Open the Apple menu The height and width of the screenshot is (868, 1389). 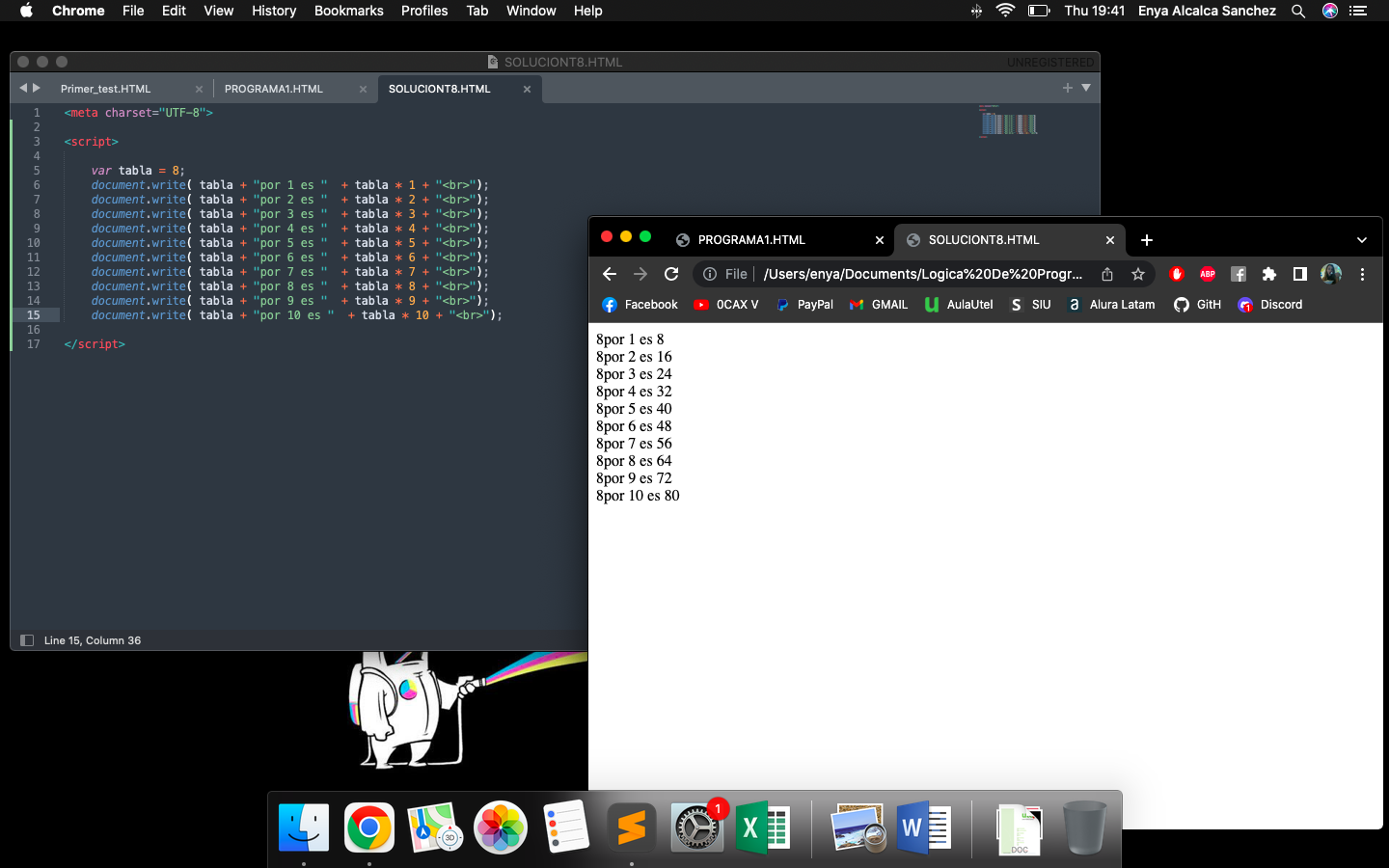pos(26,11)
